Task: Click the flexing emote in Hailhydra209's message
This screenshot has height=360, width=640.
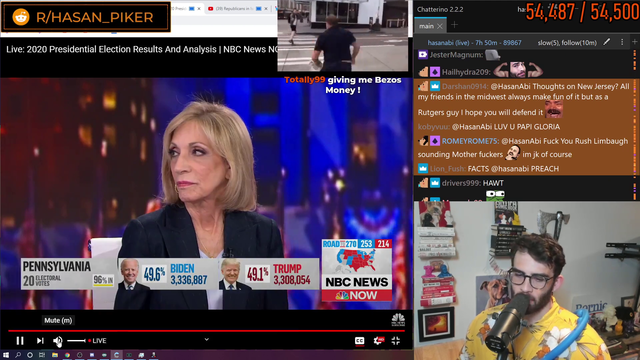Action: pyautogui.click(x=518, y=70)
